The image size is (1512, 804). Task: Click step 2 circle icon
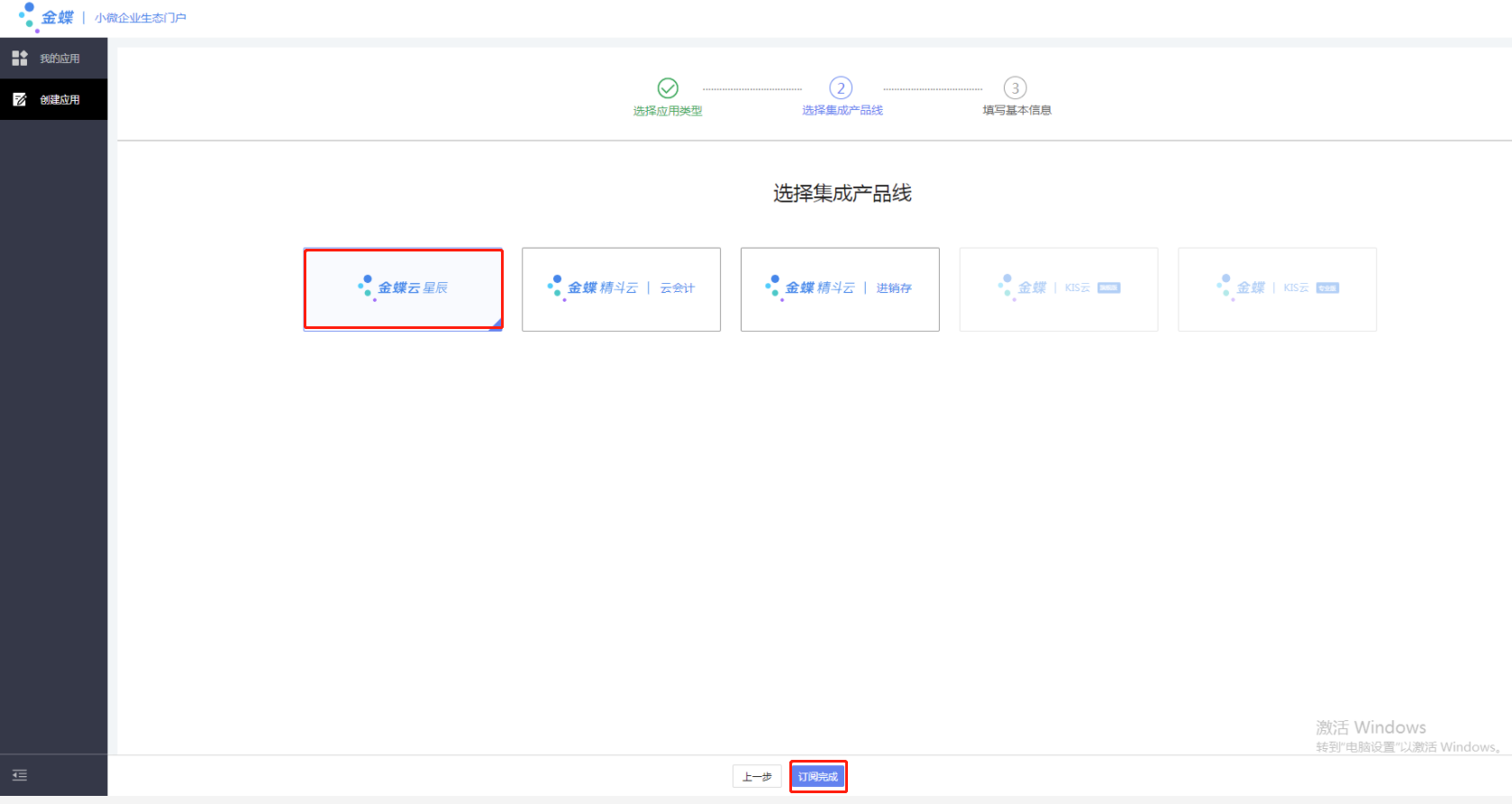coord(841,87)
